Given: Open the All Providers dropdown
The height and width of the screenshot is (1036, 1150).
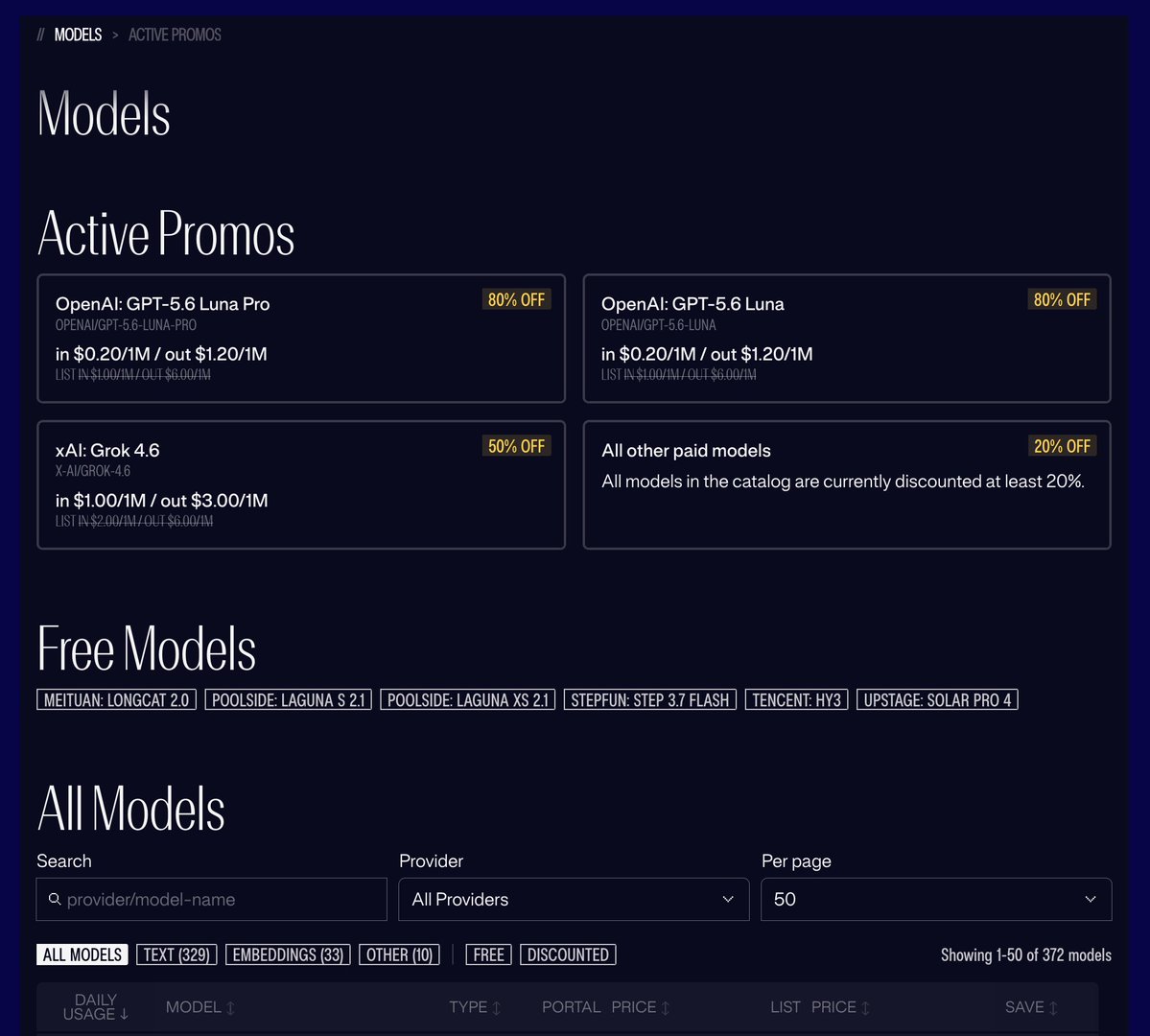Looking at the screenshot, I should (574, 899).
